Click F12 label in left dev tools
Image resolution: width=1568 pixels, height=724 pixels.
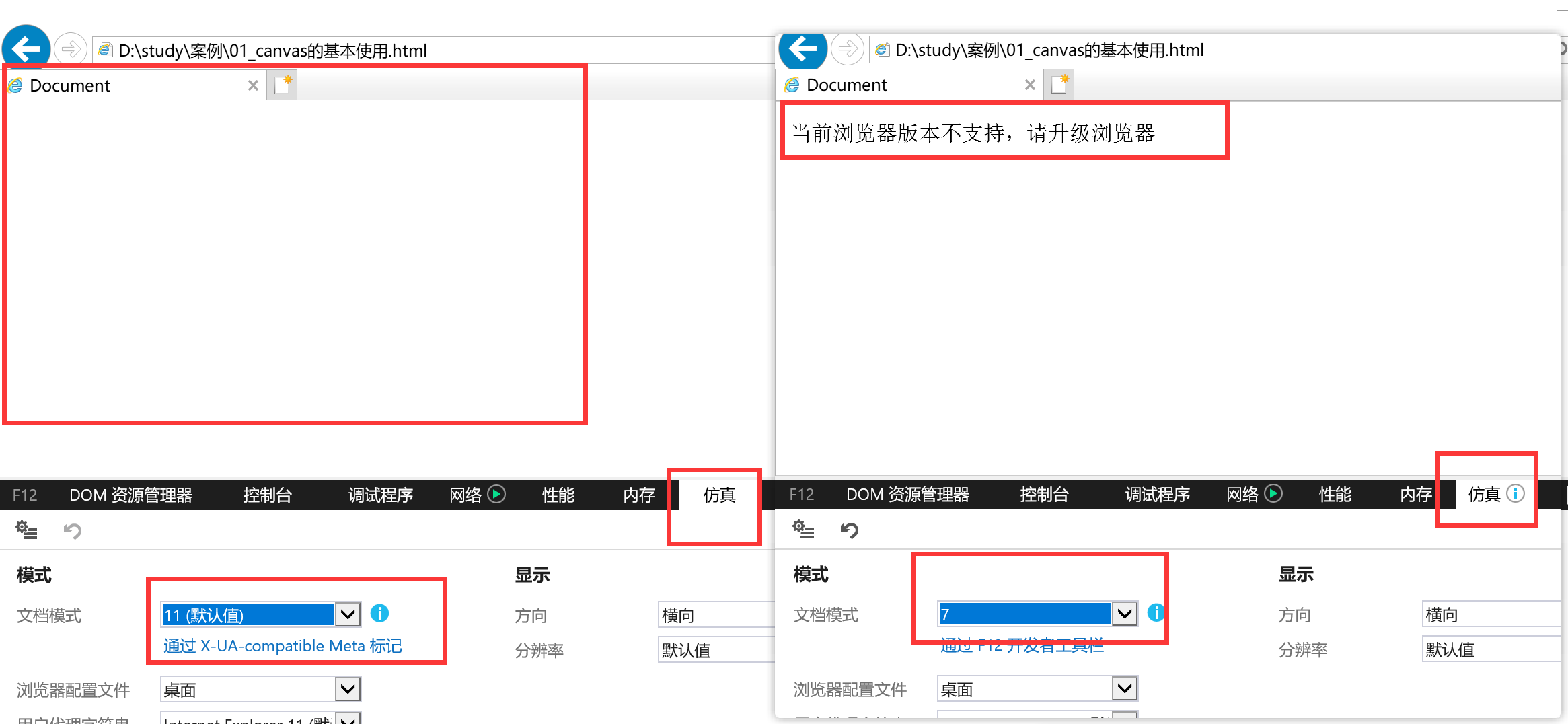pyautogui.click(x=25, y=495)
